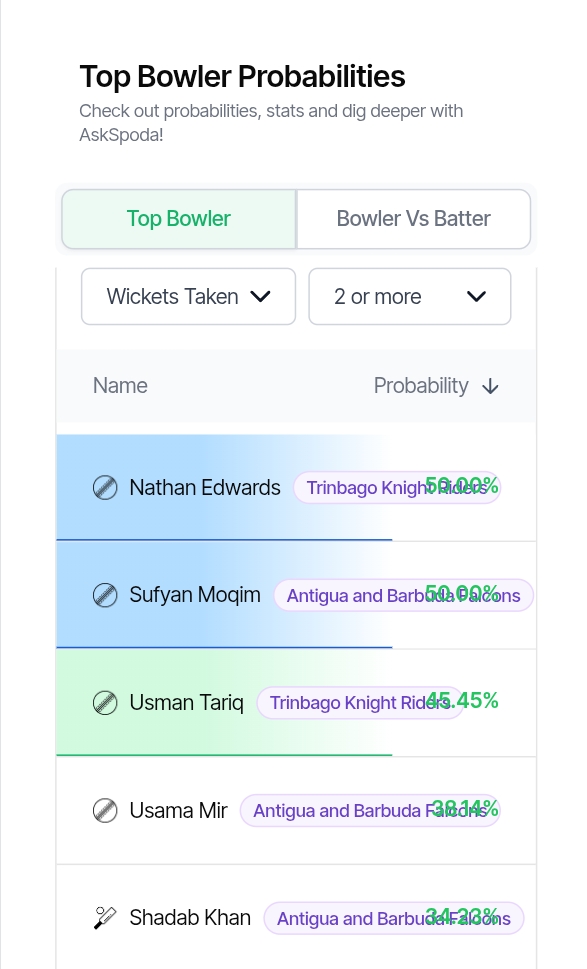587x969 pixels.
Task: Click the cricket ball icon beside Nathan Edwards
Action: pyautogui.click(x=105, y=488)
